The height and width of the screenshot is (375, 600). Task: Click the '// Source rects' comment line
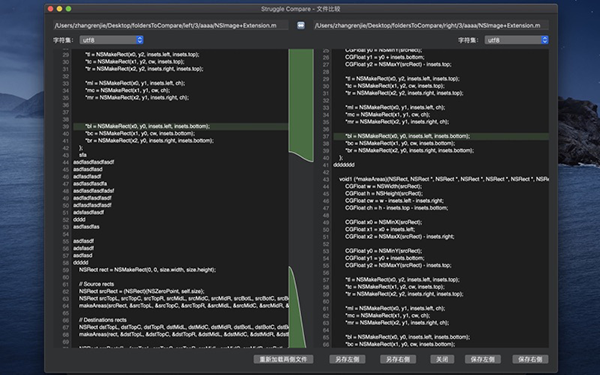tap(96, 284)
